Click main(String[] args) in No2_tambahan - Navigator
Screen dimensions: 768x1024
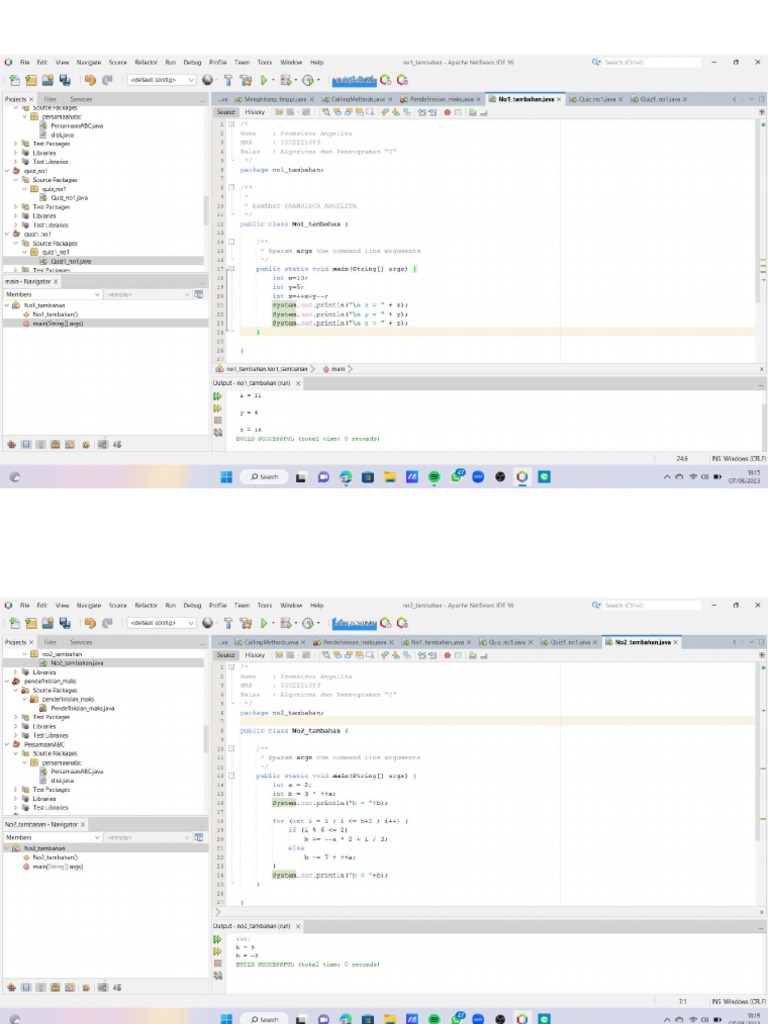point(58,866)
